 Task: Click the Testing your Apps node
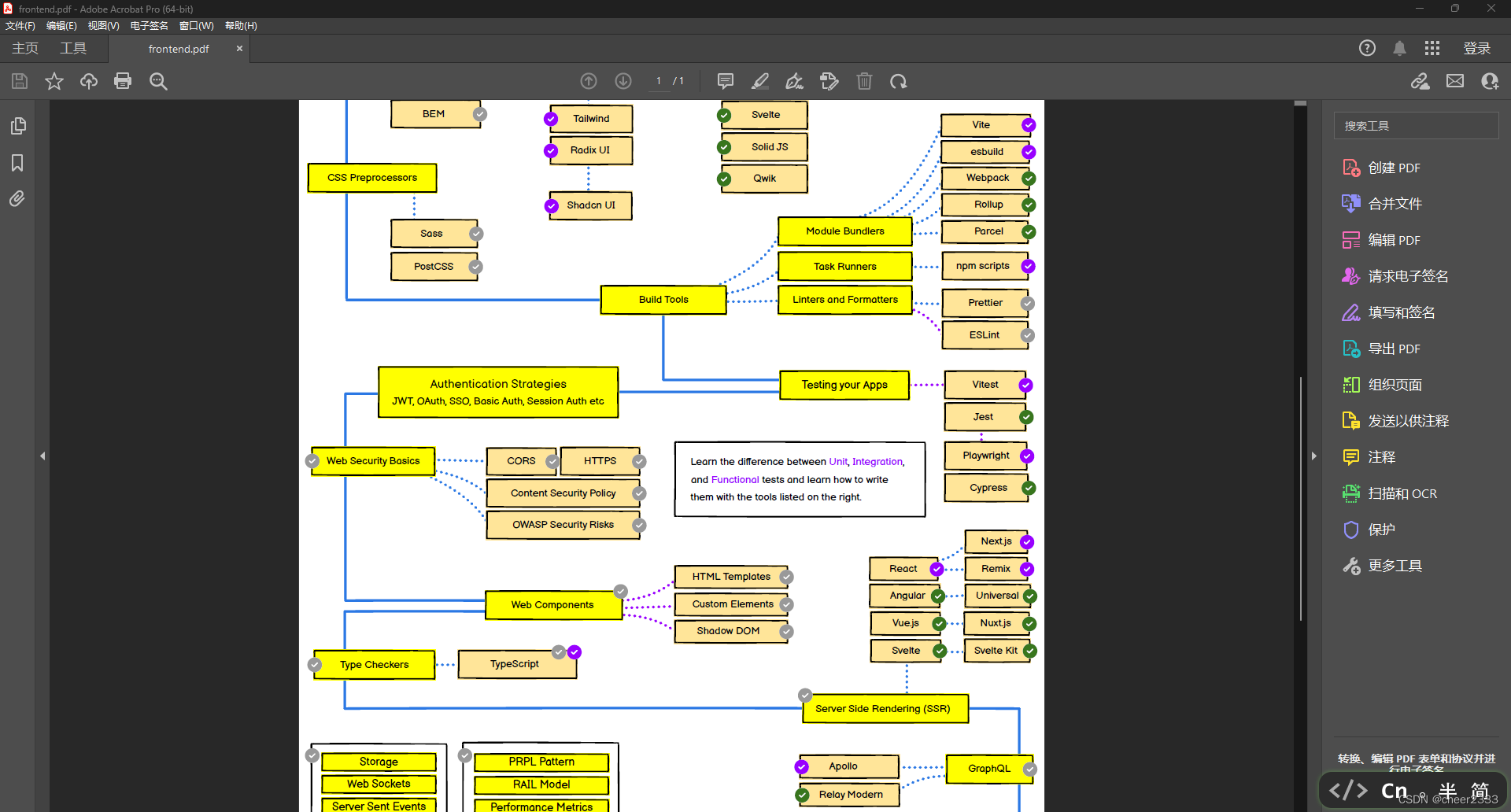click(x=844, y=385)
